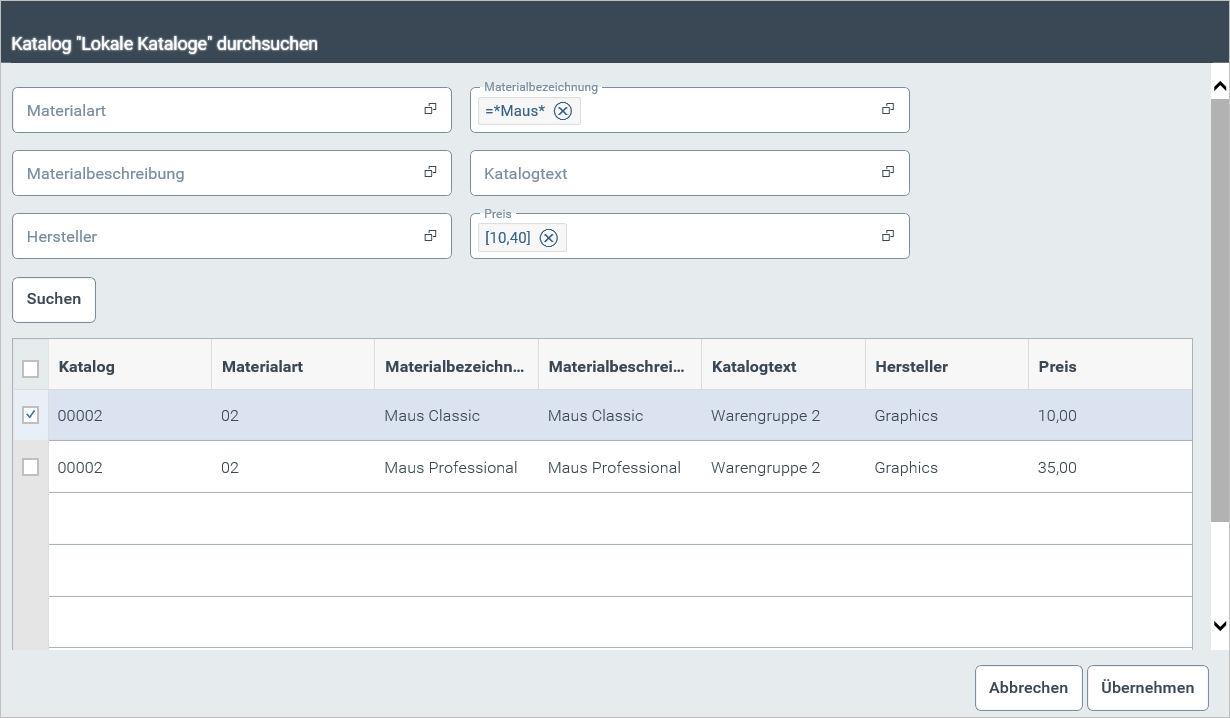Open value help icon for Hersteller field
1230x718 pixels.
coord(430,235)
